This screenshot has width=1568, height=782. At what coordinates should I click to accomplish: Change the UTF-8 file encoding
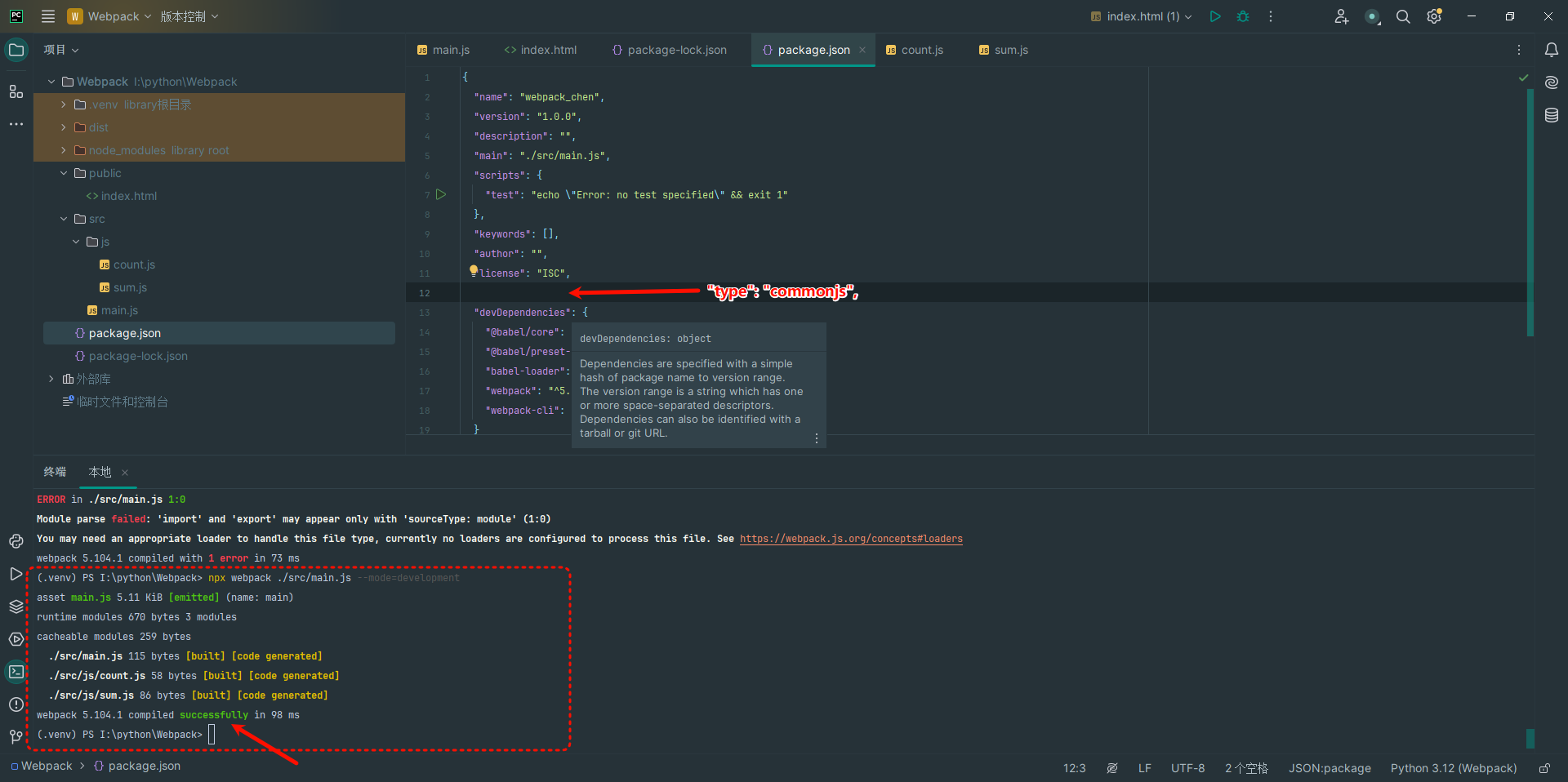[1188, 768]
